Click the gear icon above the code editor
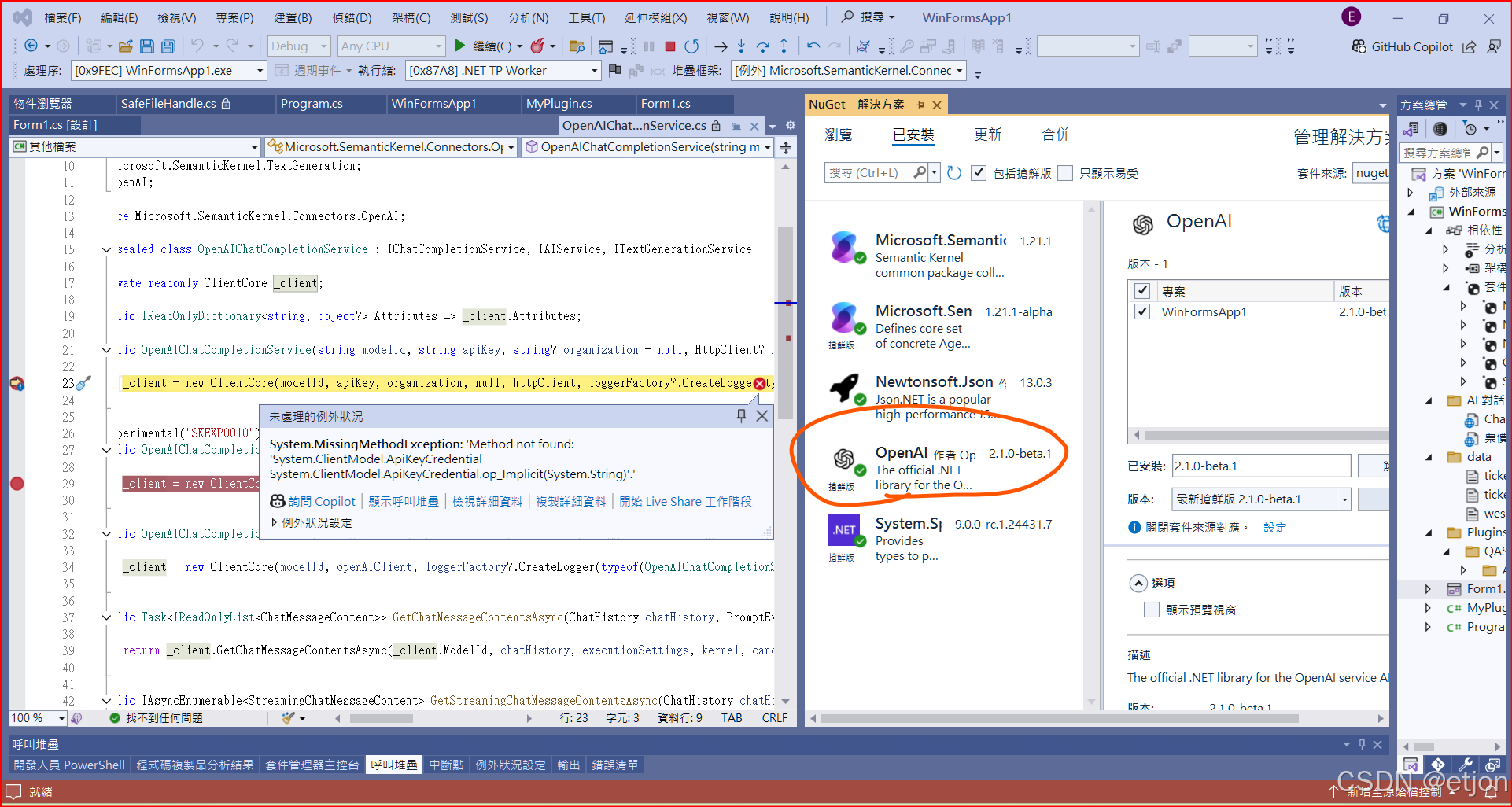Screen dimensions: 1512x807 [x=791, y=125]
